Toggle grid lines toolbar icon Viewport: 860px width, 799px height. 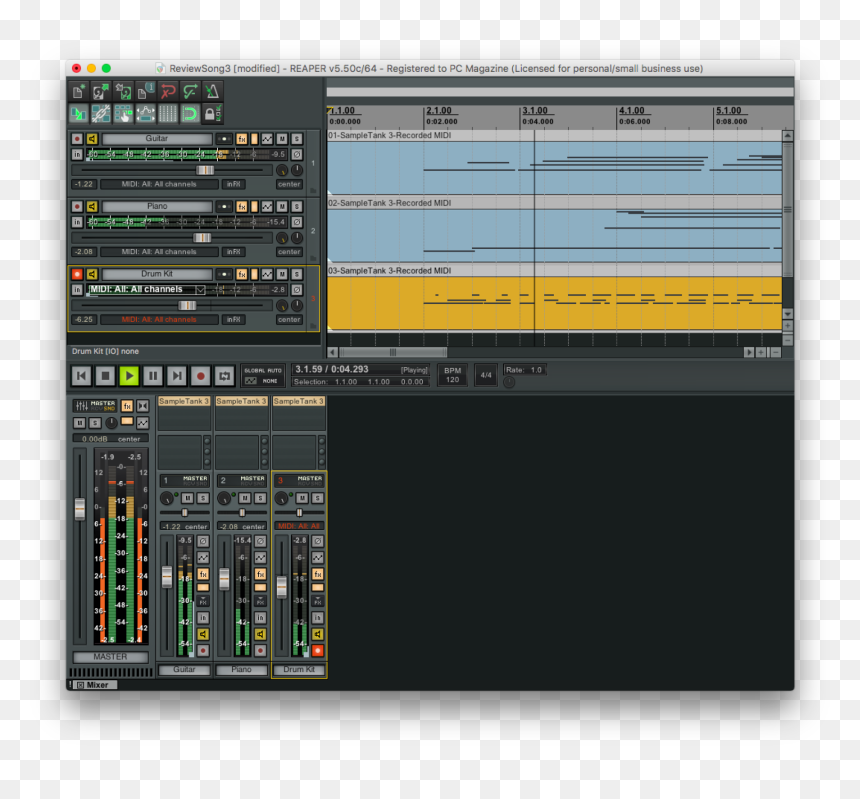(x=168, y=114)
